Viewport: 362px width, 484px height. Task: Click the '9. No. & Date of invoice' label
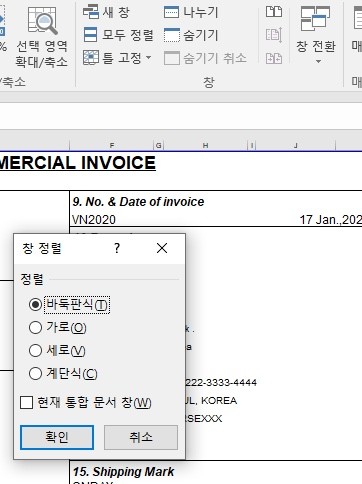click(138, 202)
